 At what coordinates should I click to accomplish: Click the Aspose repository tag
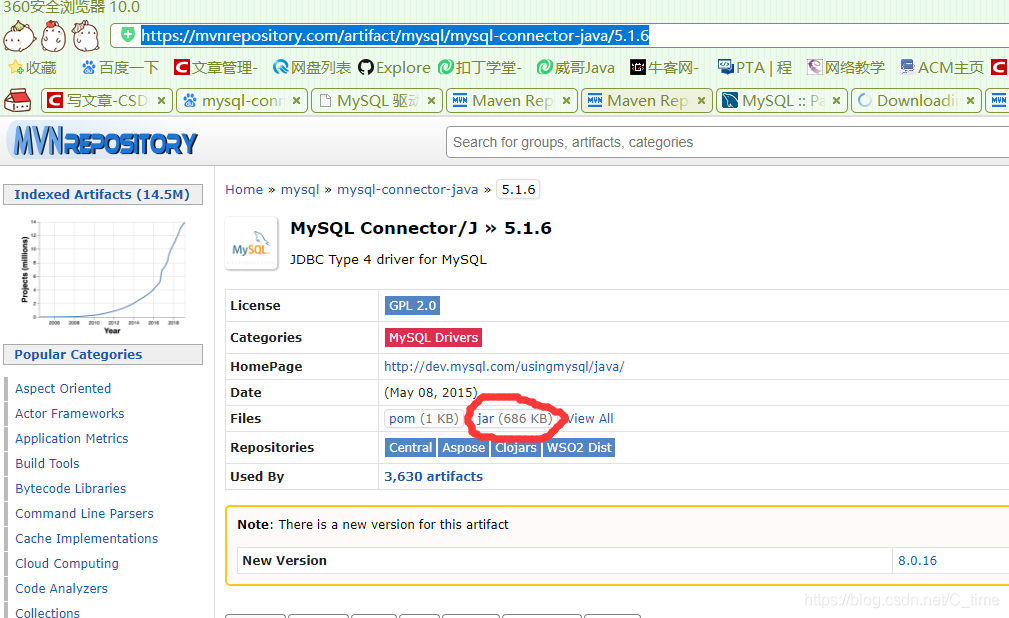pos(463,447)
